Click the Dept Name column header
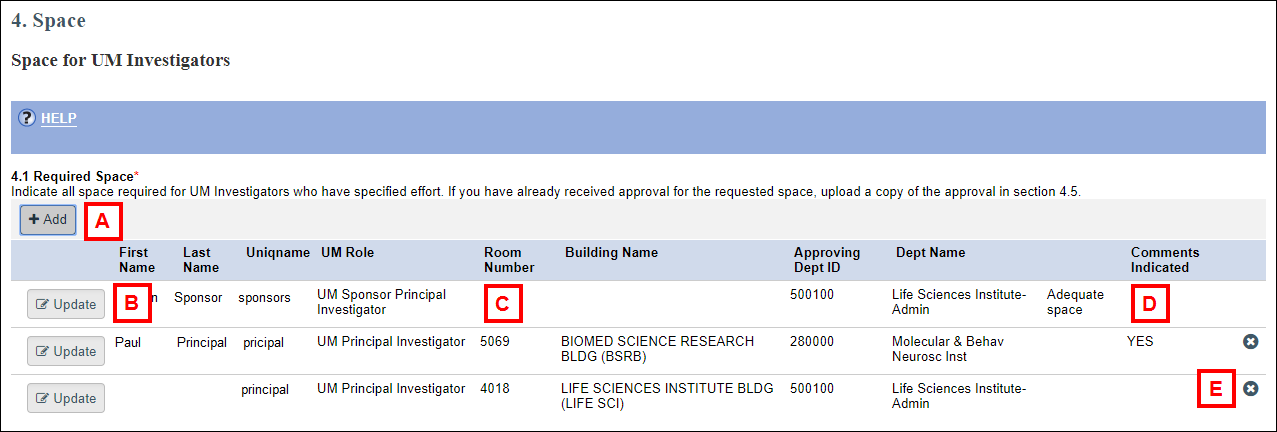 (930, 253)
